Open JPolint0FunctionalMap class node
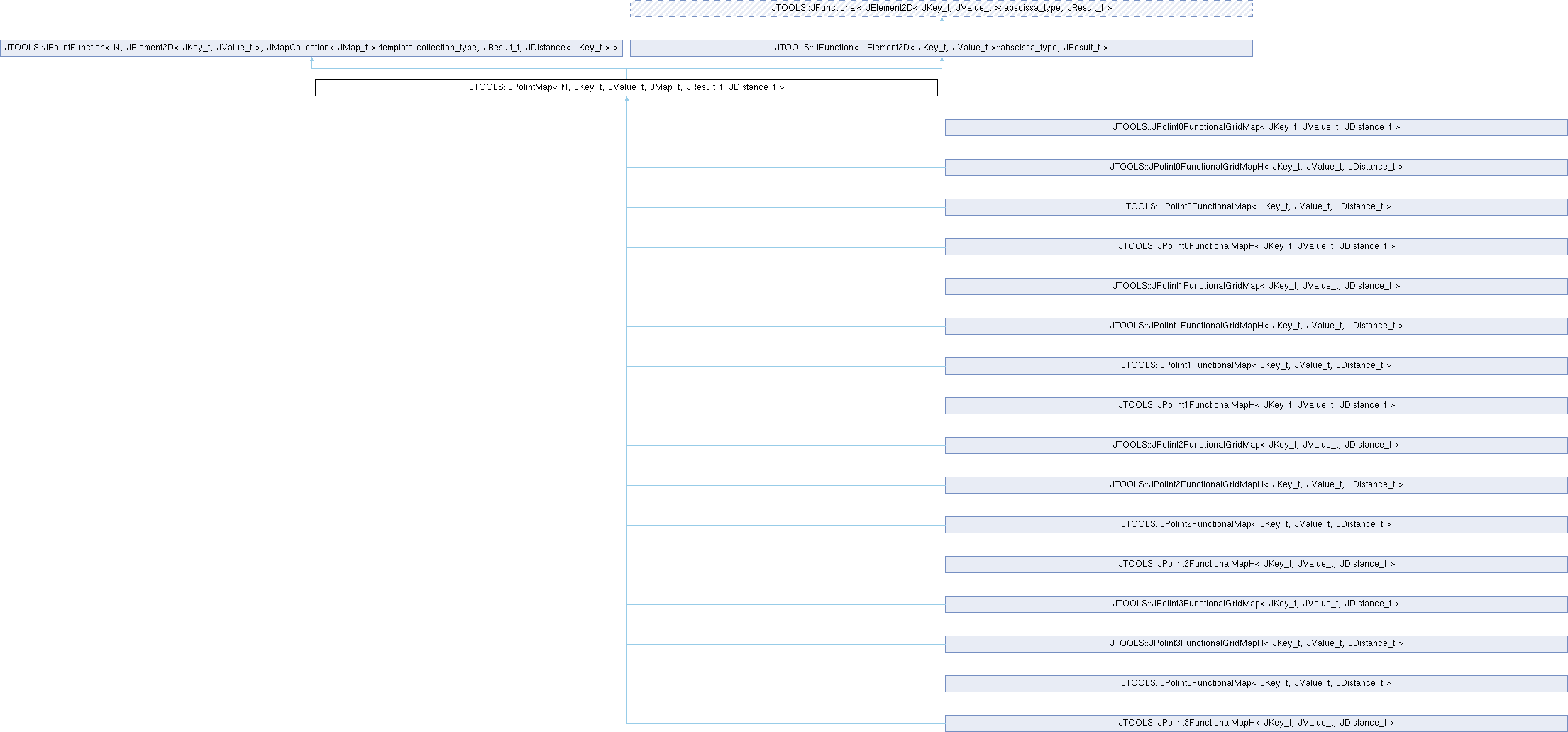 [1256, 207]
